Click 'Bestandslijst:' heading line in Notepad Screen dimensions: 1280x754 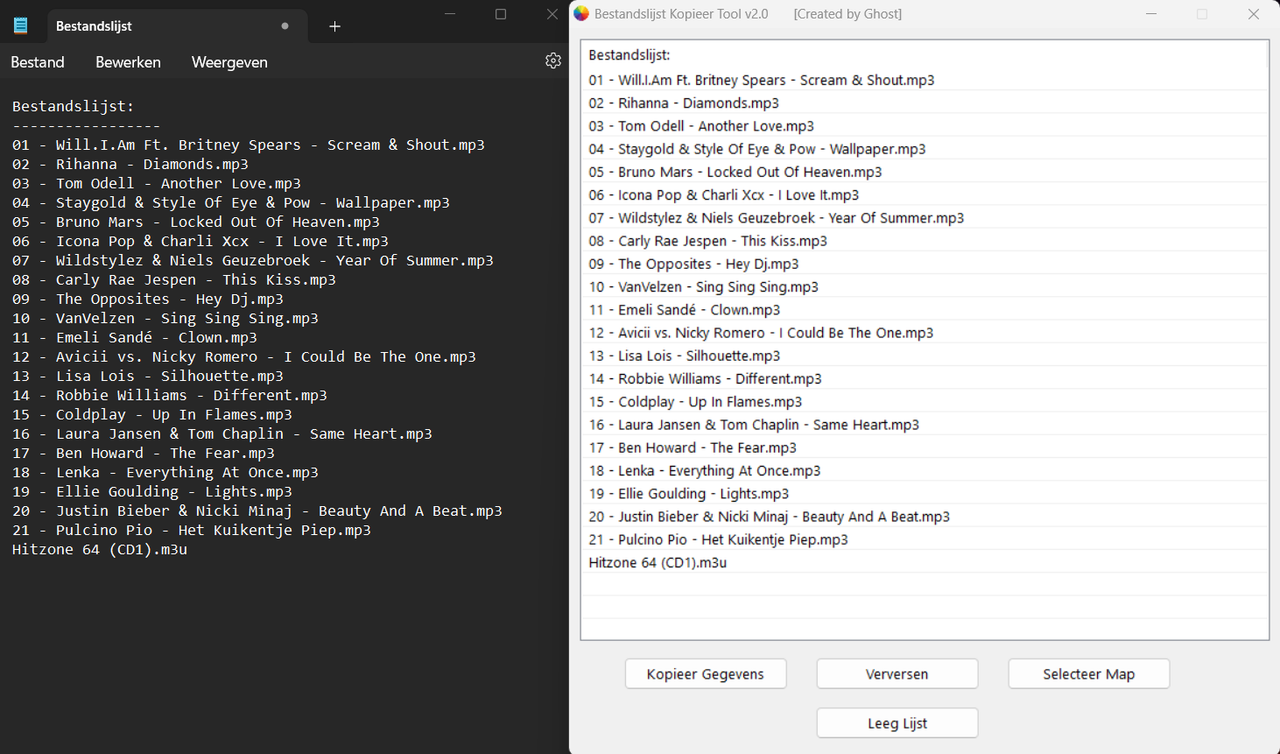tap(73, 106)
